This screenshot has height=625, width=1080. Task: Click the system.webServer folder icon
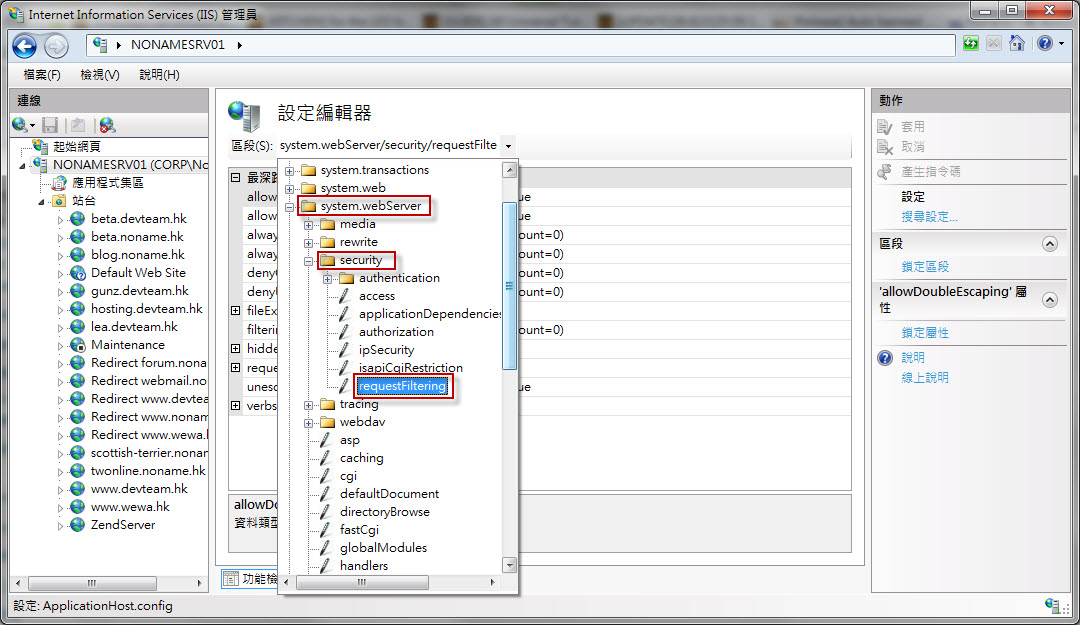point(309,206)
